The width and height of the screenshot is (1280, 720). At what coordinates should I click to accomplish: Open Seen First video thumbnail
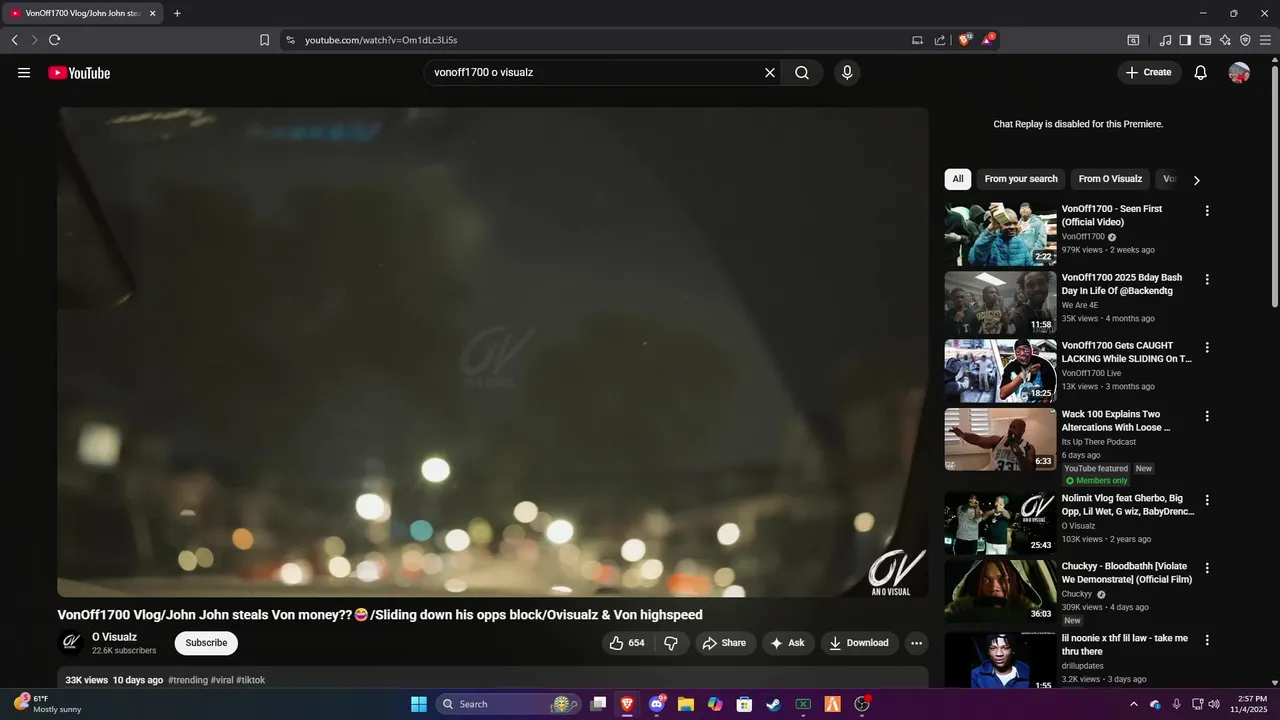(1000, 234)
